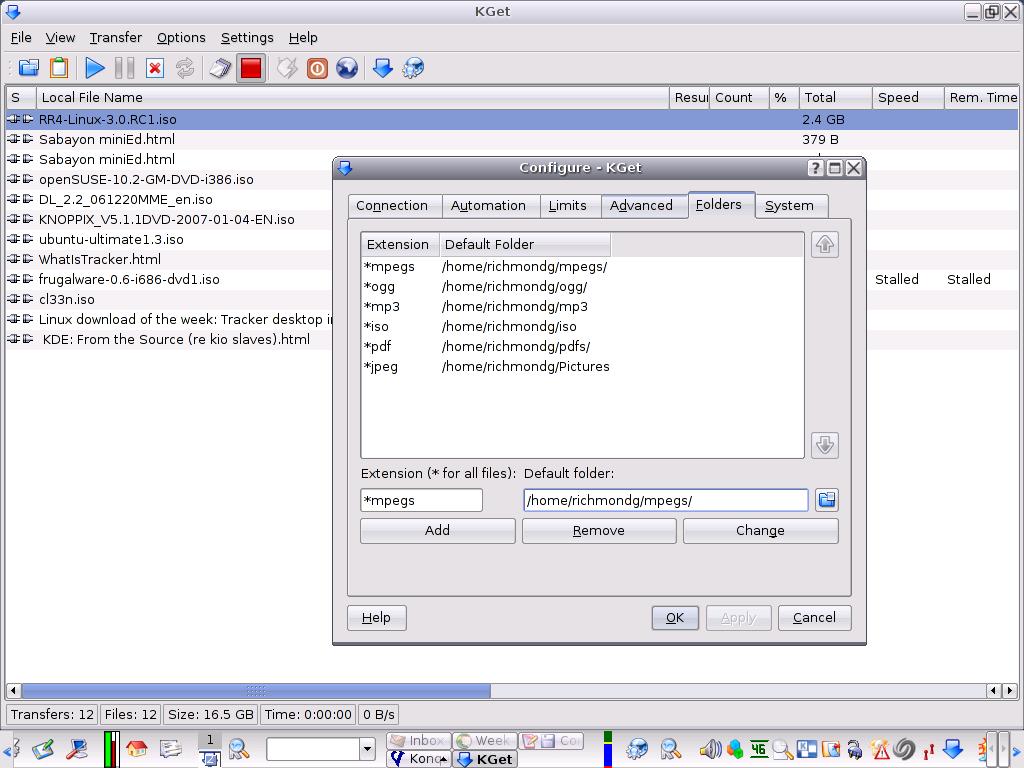This screenshot has width=1024, height=768.
Task: Click the Add button
Action: (x=438, y=531)
